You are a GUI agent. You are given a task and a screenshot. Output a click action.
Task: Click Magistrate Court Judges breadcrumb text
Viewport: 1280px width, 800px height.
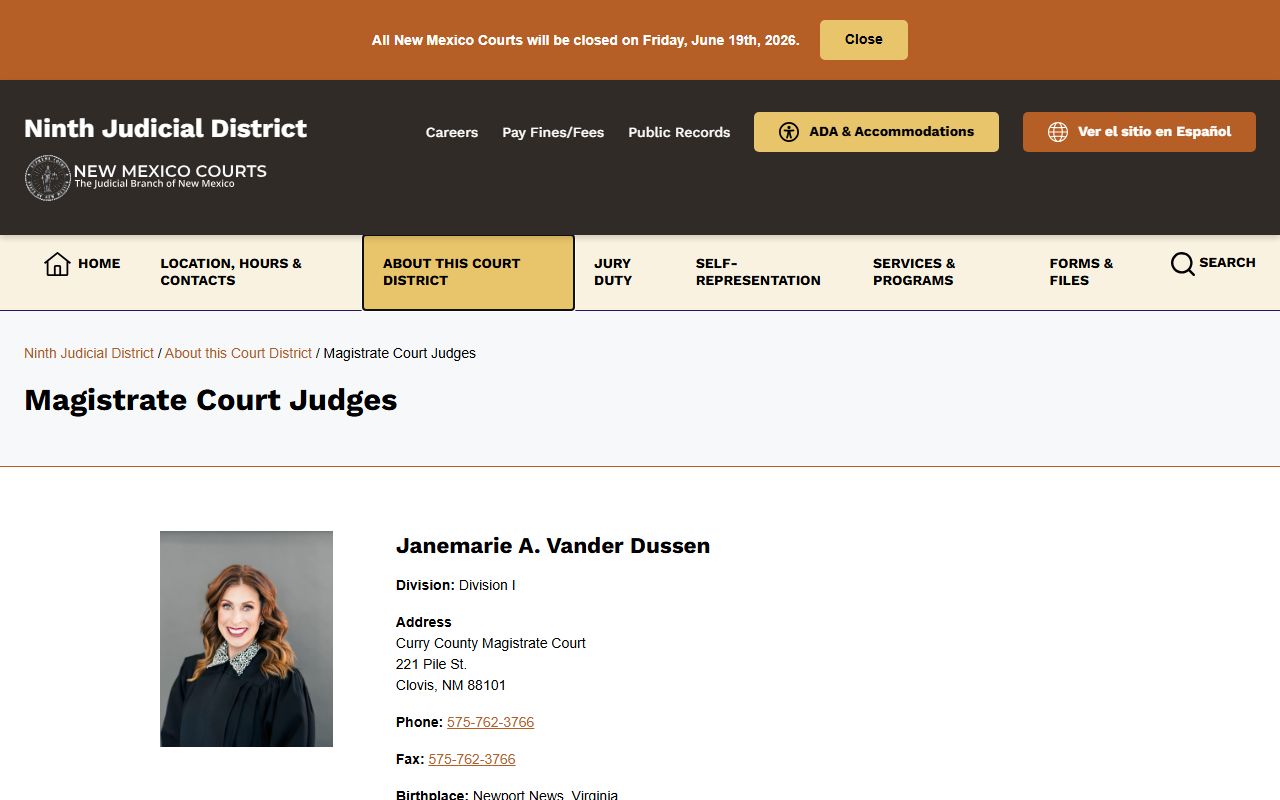[x=400, y=353]
